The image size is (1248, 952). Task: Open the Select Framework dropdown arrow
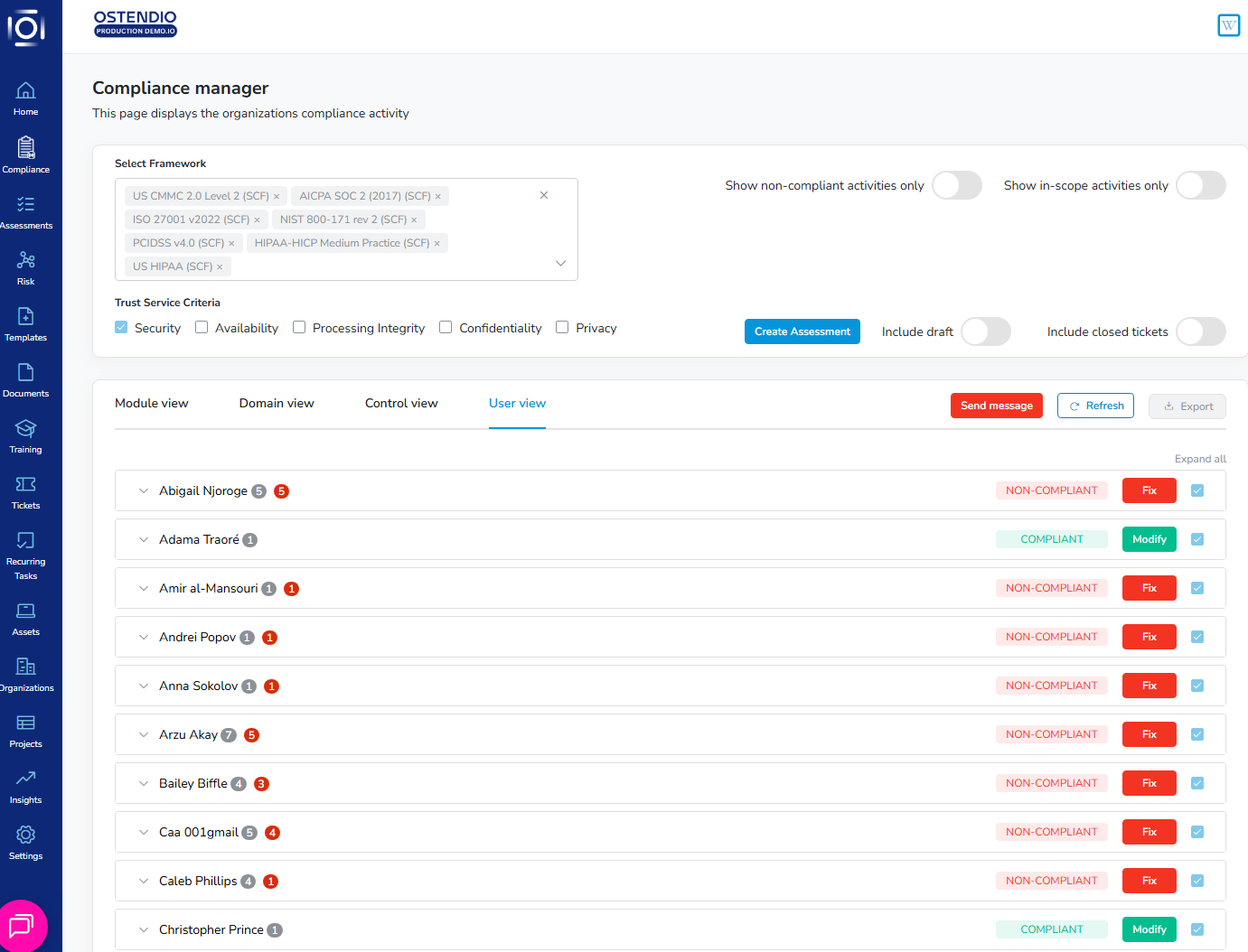coord(560,264)
